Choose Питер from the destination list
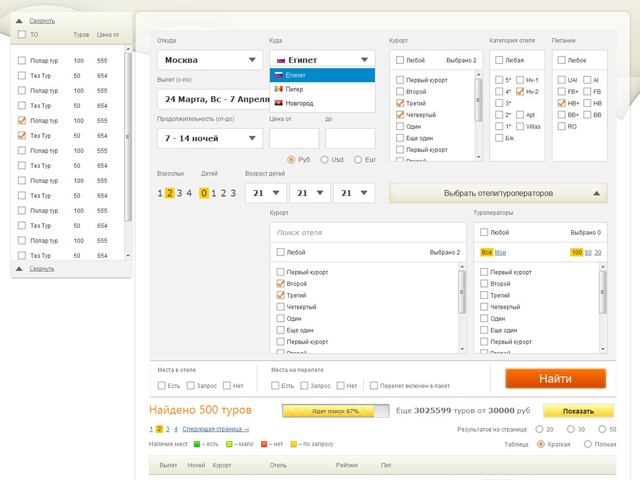The image size is (640, 480). click(322, 89)
